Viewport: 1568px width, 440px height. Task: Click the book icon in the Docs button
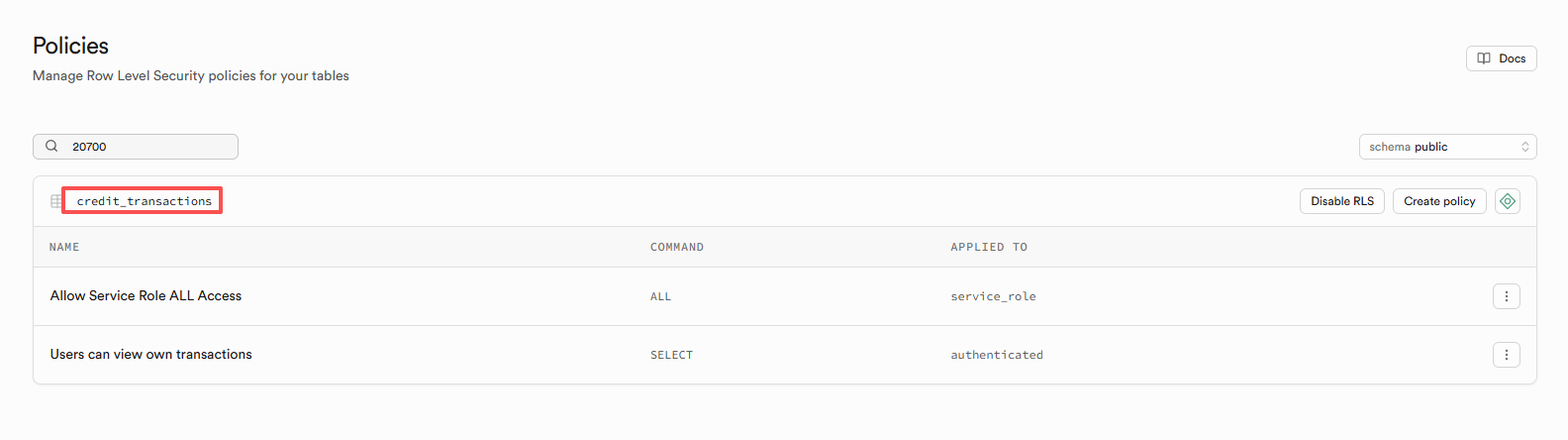[x=1484, y=58]
